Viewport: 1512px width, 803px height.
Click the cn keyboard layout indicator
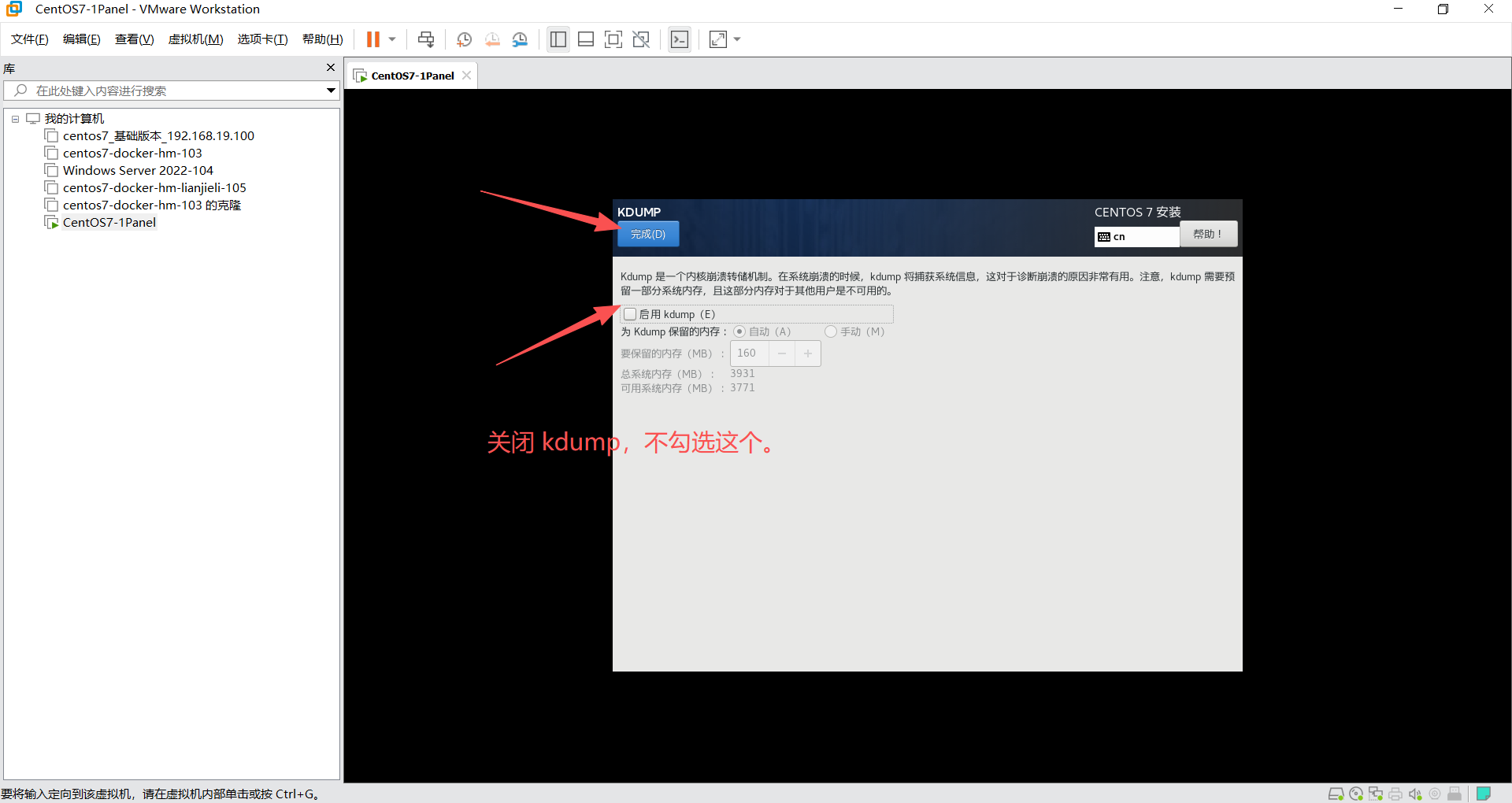point(1136,236)
